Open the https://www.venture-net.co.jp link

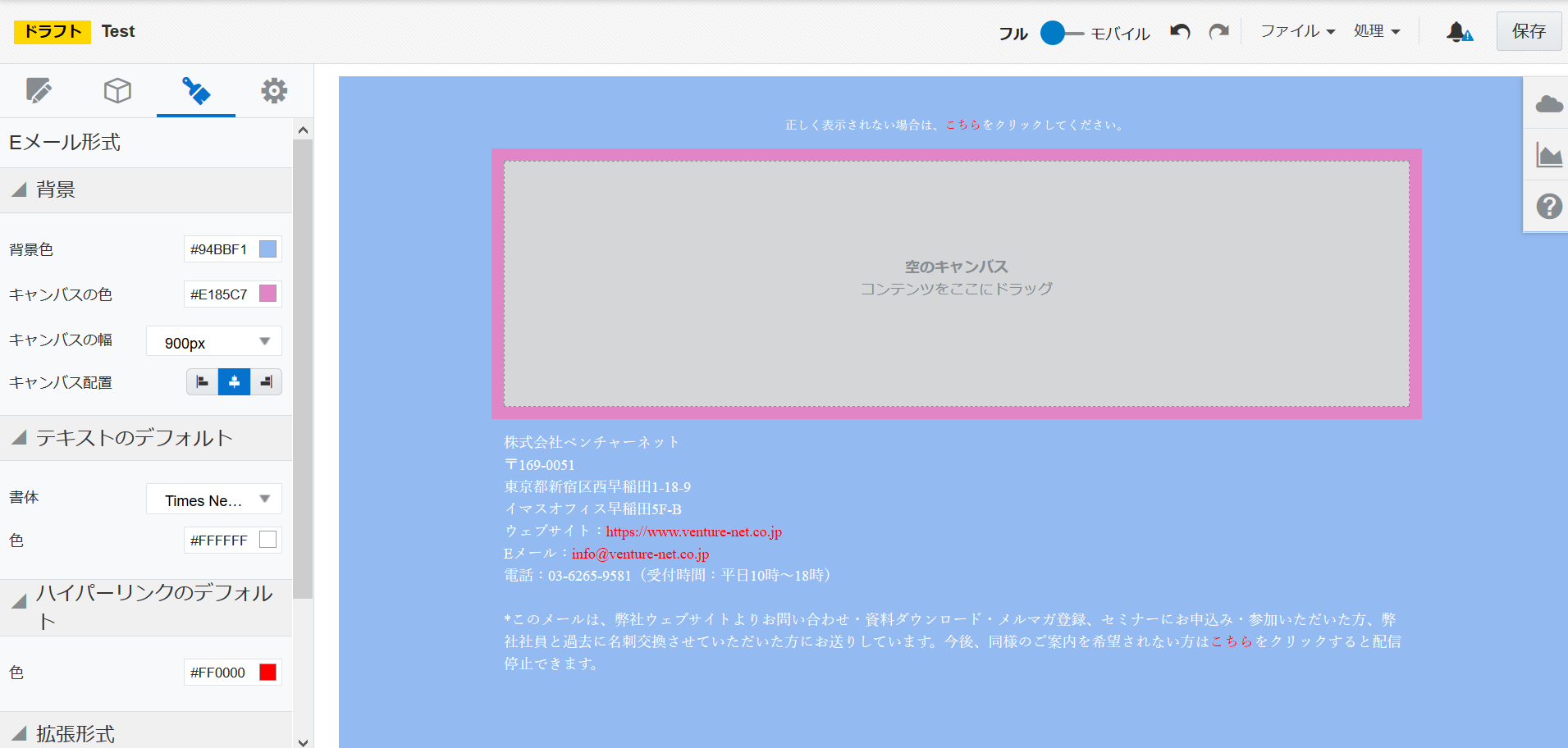[693, 531]
